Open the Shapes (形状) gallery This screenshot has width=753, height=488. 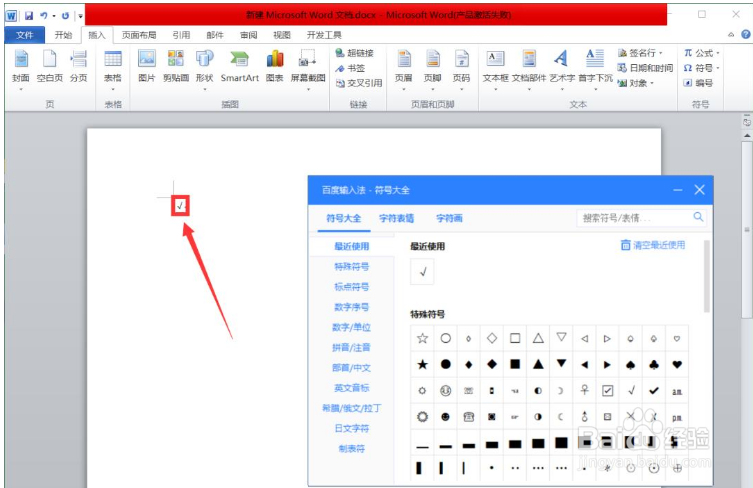(x=204, y=70)
